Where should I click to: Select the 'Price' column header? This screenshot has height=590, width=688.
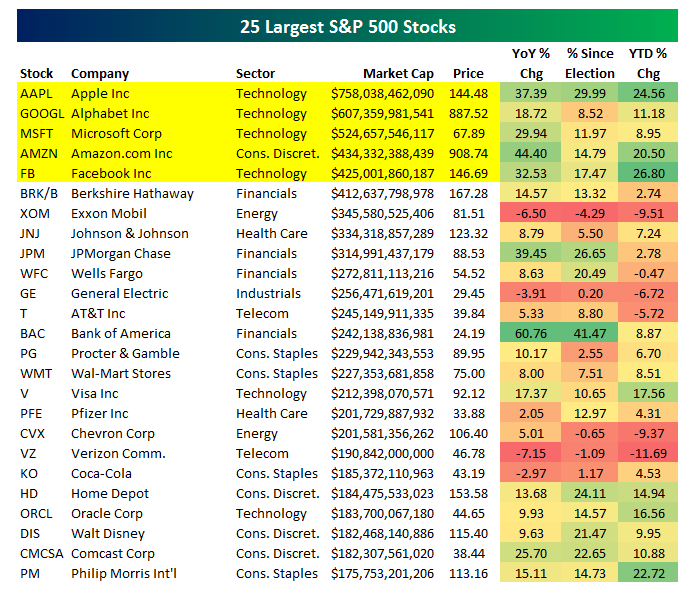click(468, 73)
